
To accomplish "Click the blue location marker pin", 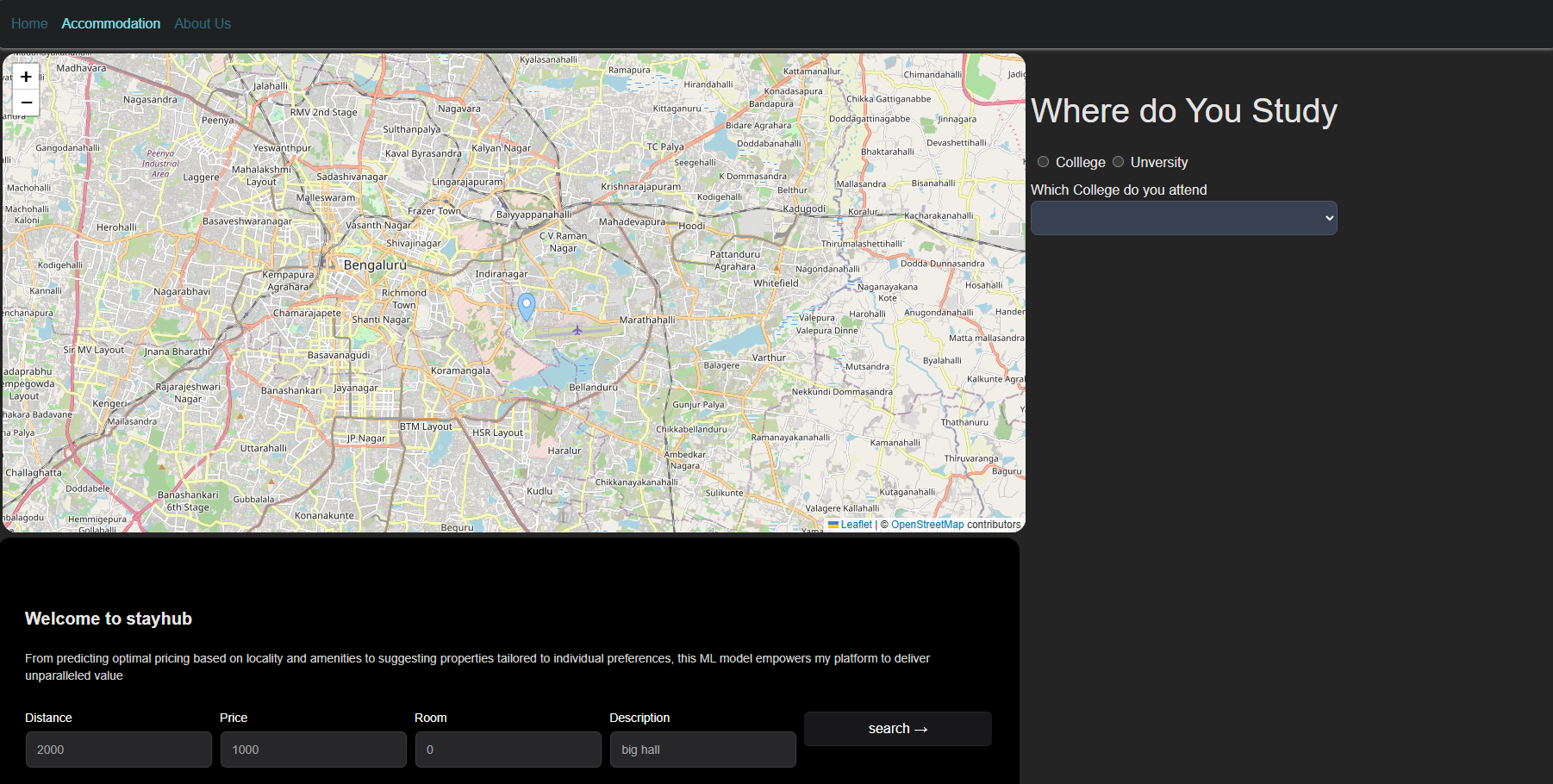I will tap(527, 305).
